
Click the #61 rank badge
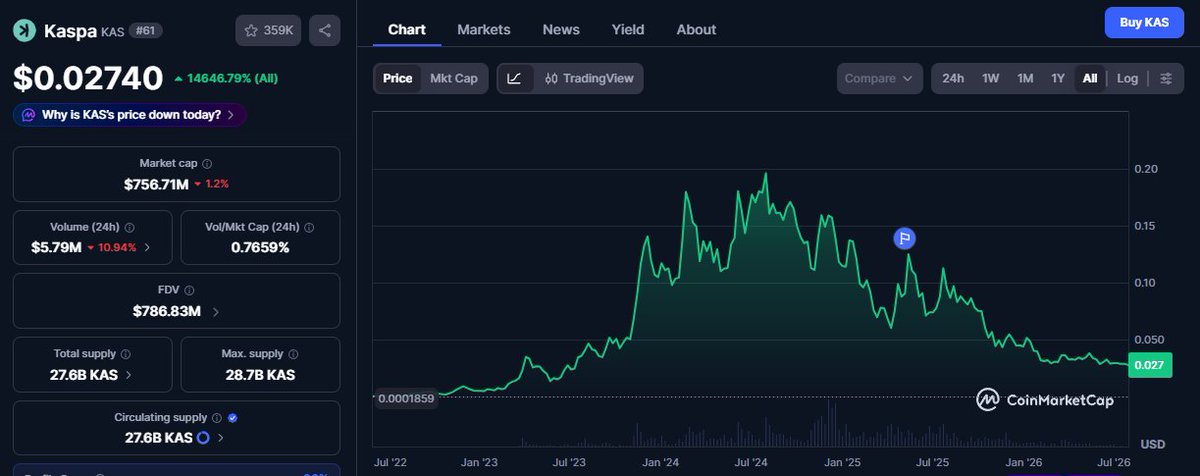point(146,31)
